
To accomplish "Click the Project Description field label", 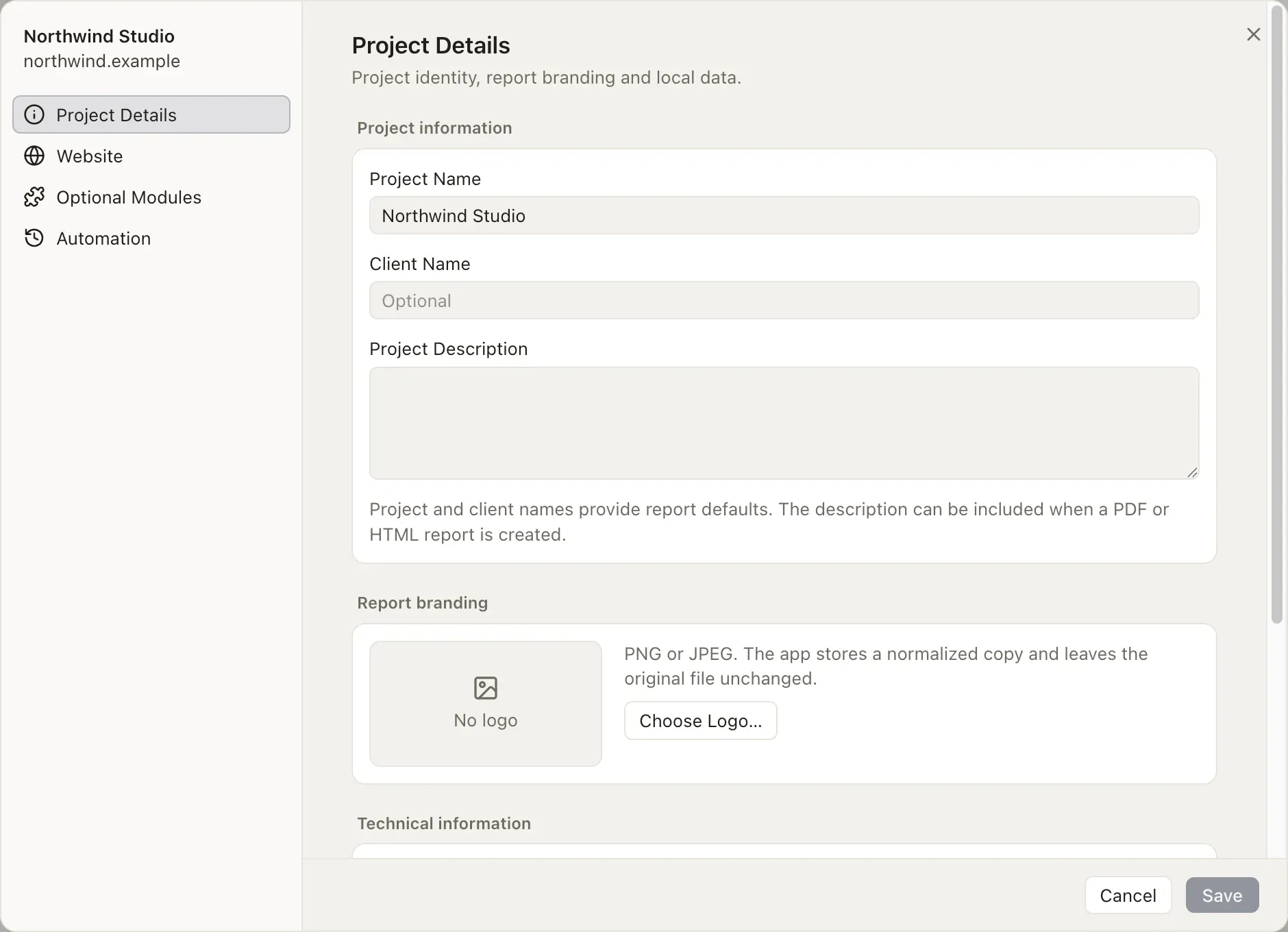I will click(448, 349).
